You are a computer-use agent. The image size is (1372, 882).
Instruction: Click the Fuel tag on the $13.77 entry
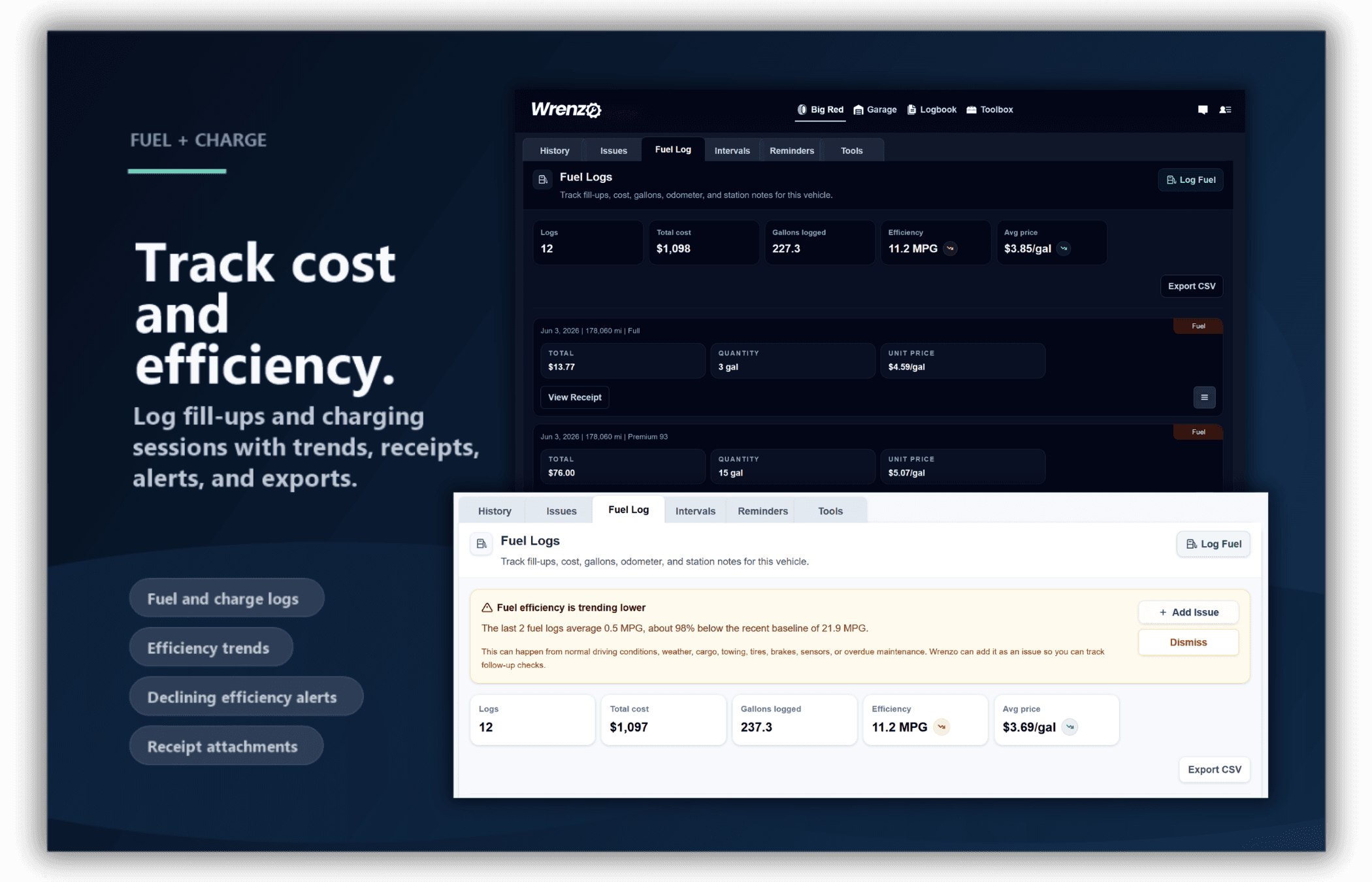point(1198,326)
